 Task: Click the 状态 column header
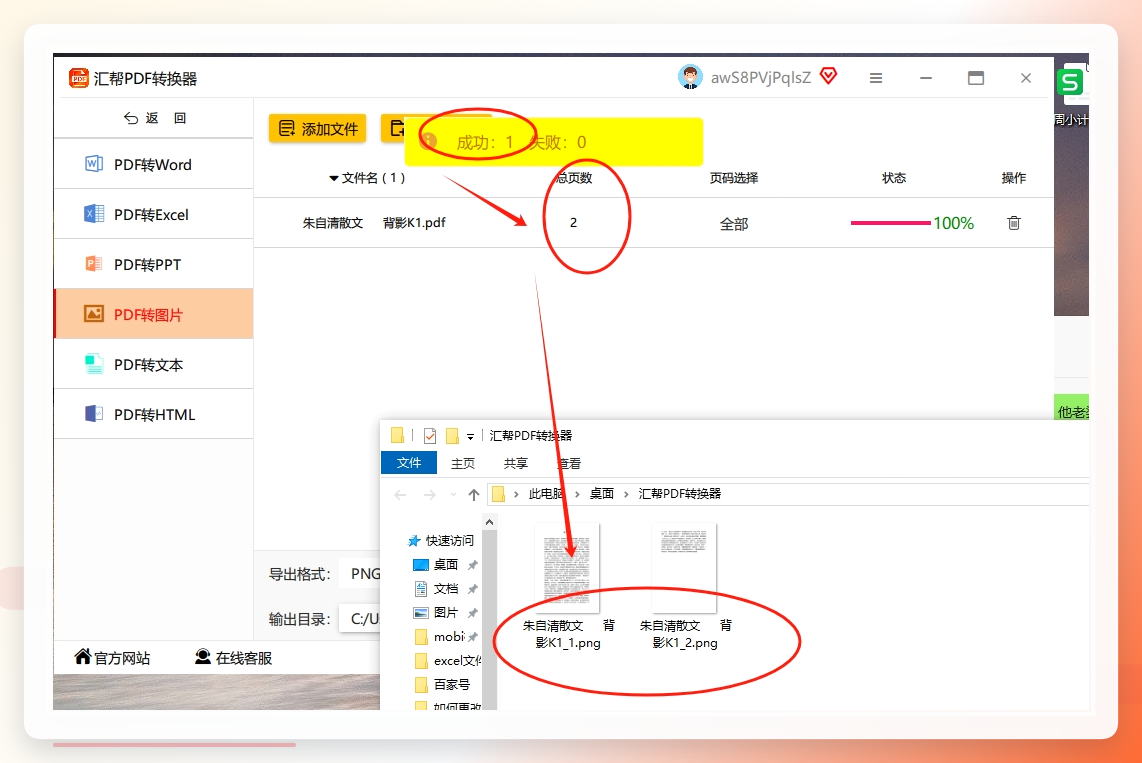[x=894, y=178]
